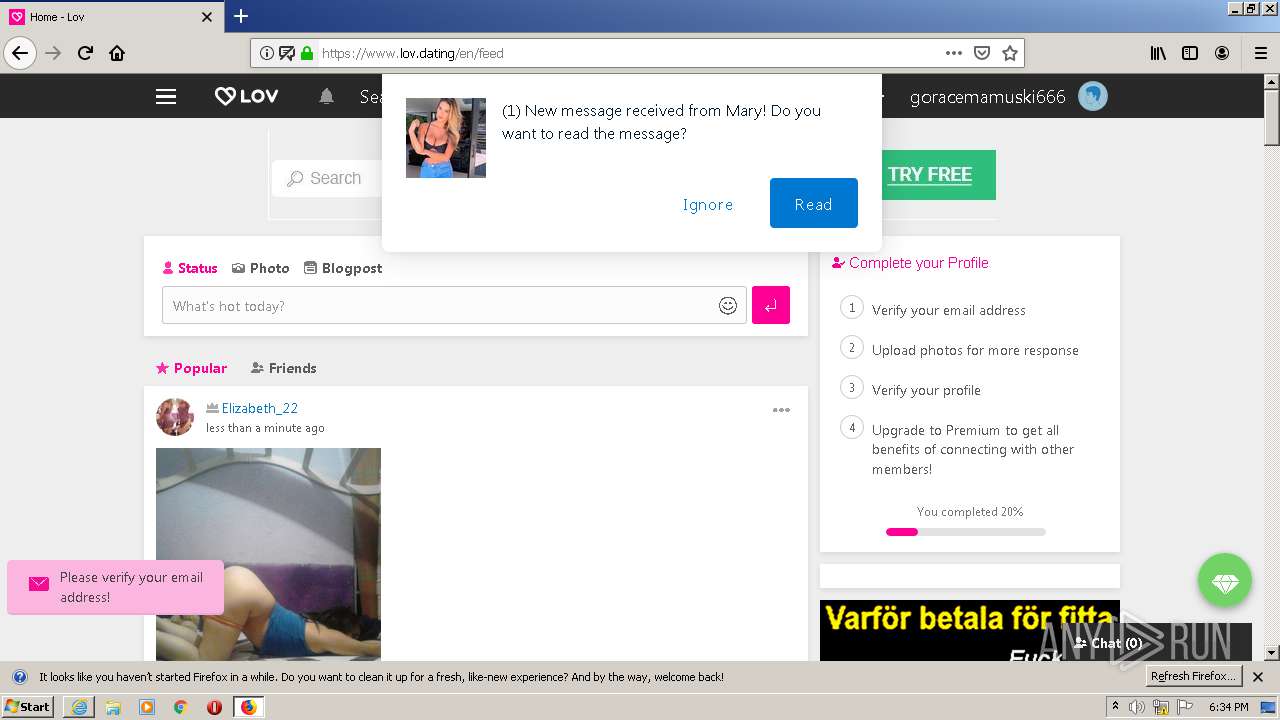Click Elizabeth_22 avatar thumbnail
Viewport: 1280px width, 720px height.
(x=175, y=417)
